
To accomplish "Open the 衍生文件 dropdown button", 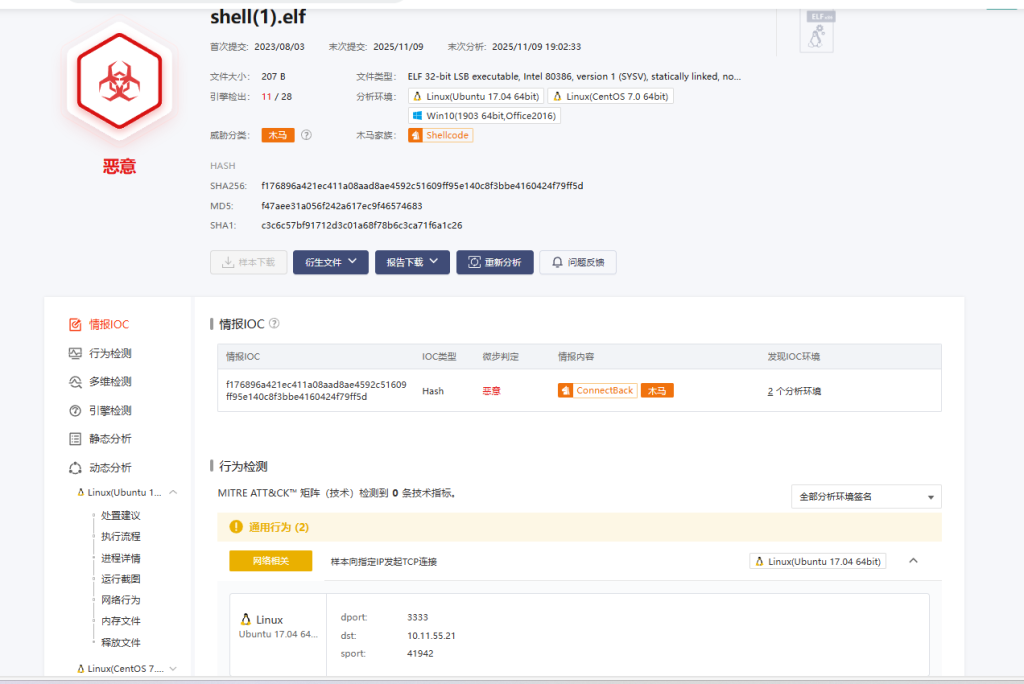I will [x=330, y=262].
